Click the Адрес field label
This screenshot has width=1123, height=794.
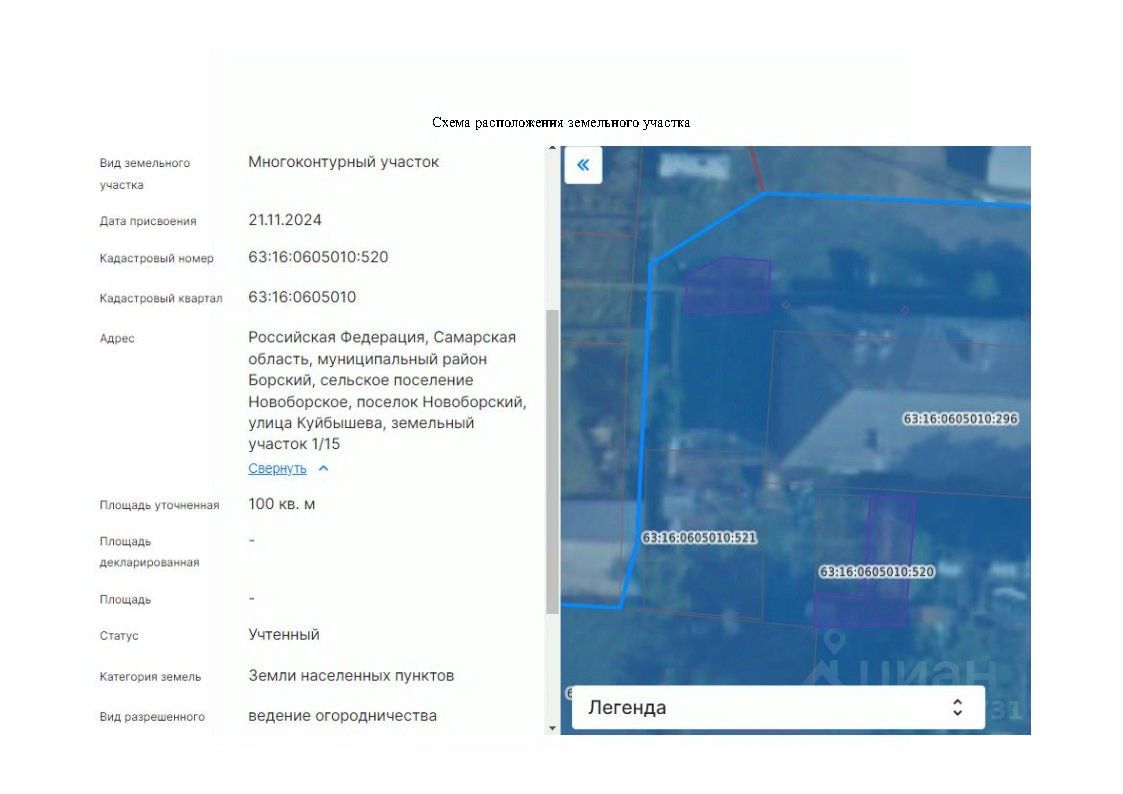(117, 339)
